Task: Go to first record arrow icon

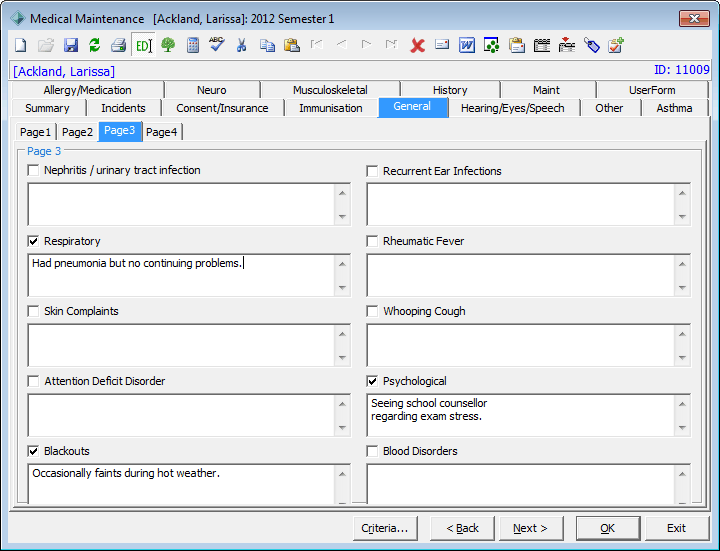Action: [317, 45]
